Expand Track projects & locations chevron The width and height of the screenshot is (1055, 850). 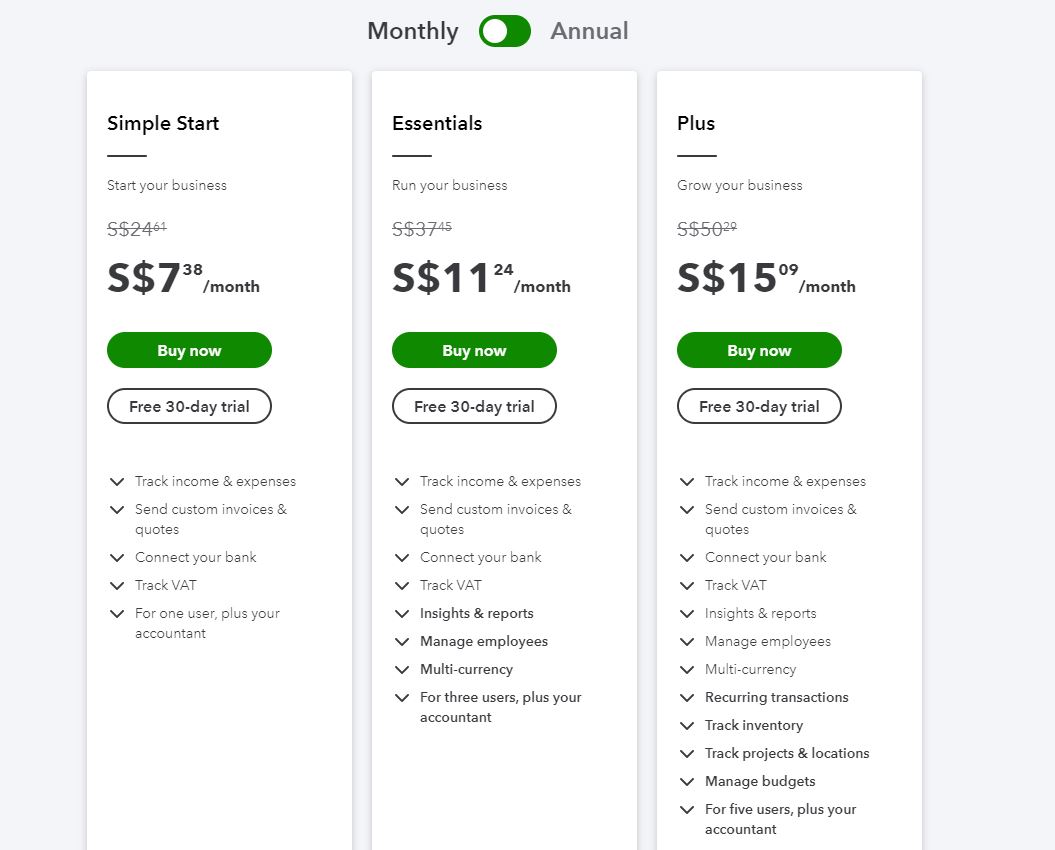tap(687, 753)
